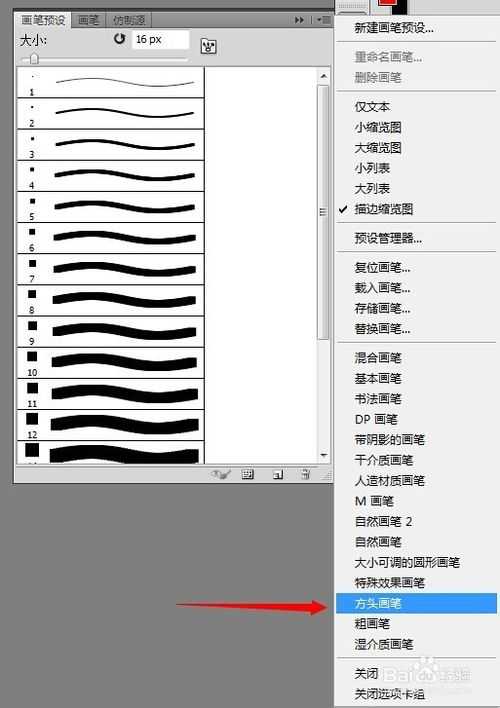Open the panel flyout menu button
Image resolution: width=500 pixels, height=708 pixels.
pos(324,20)
